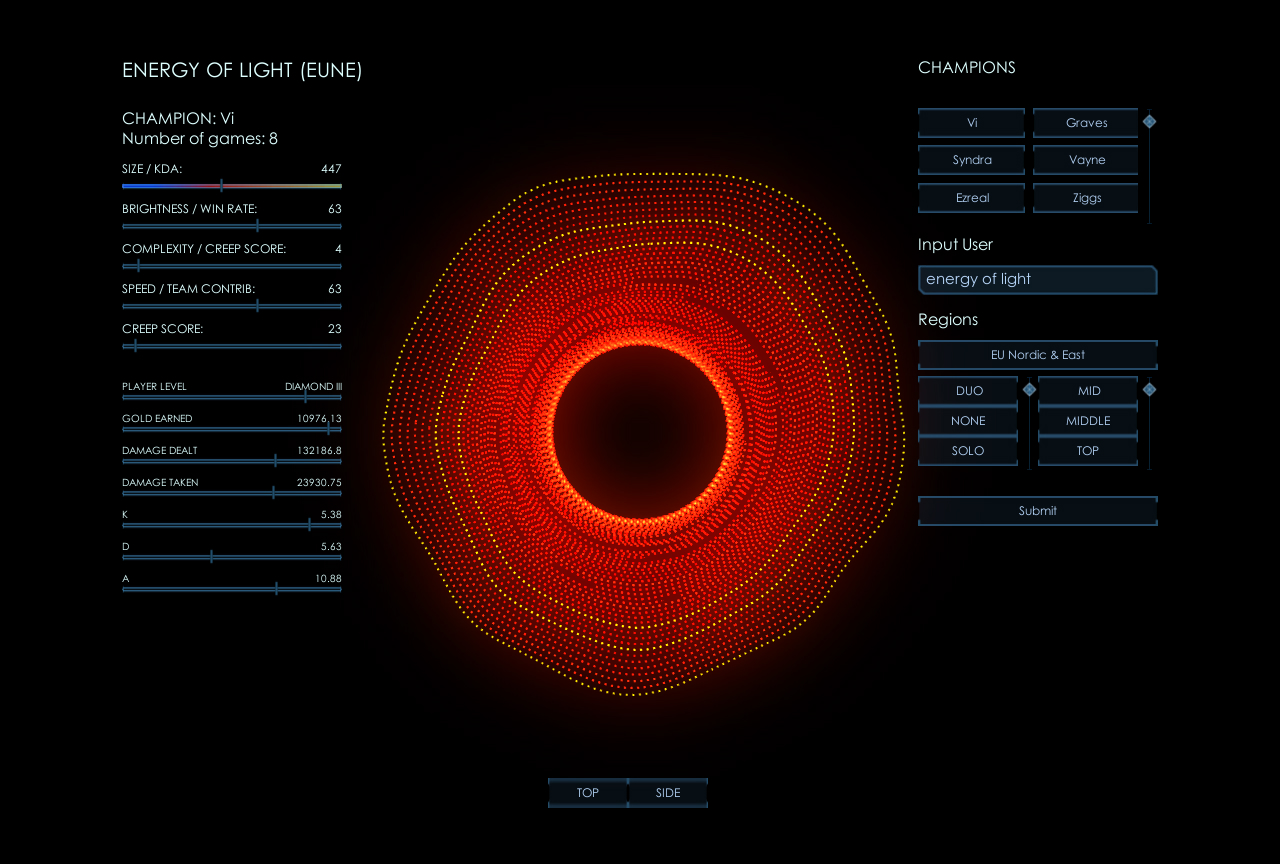Select the NONE queue option

click(968, 421)
